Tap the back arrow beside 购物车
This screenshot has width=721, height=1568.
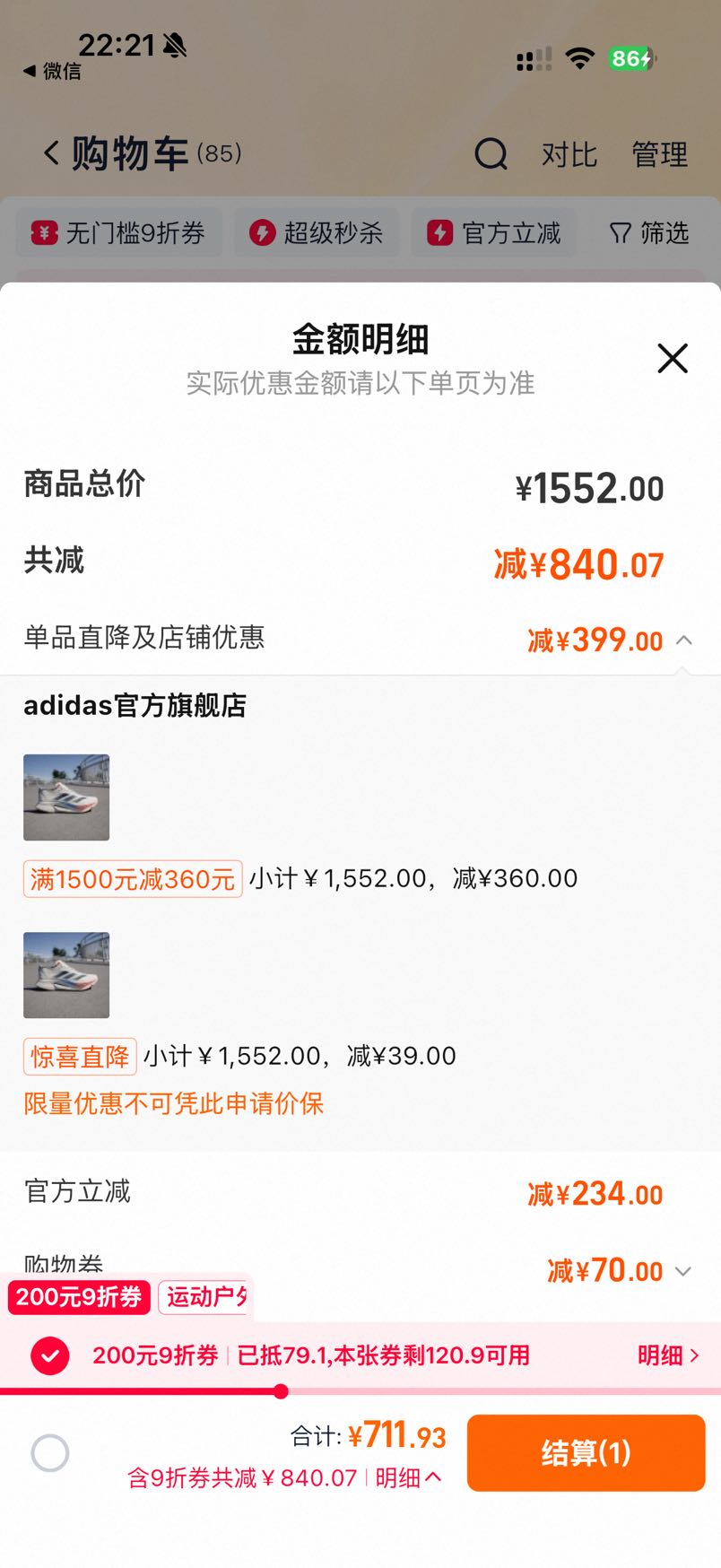(x=51, y=153)
